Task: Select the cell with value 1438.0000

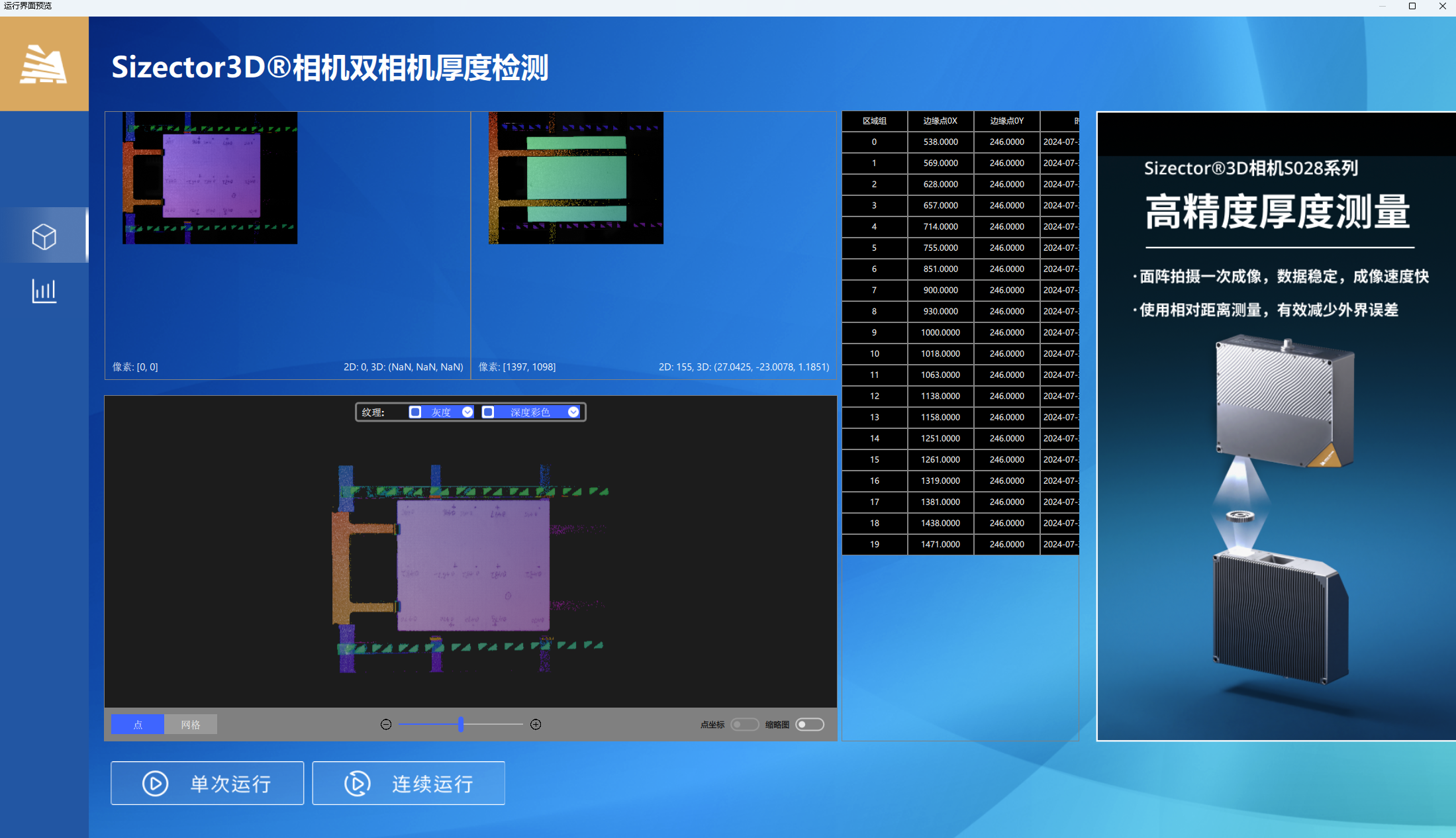Action: click(940, 524)
